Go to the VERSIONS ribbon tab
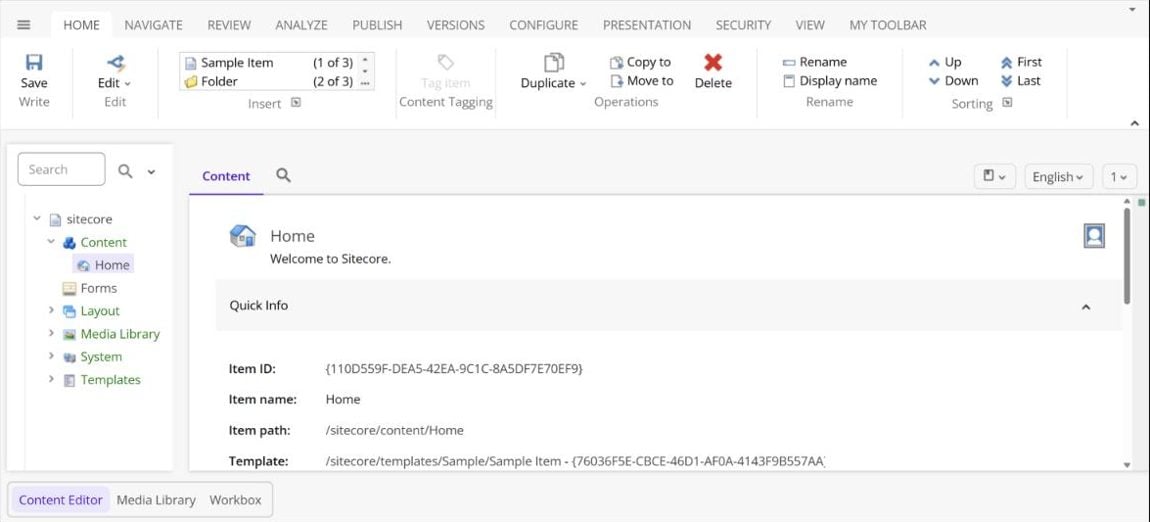 pyautogui.click(x=455, y=25)
